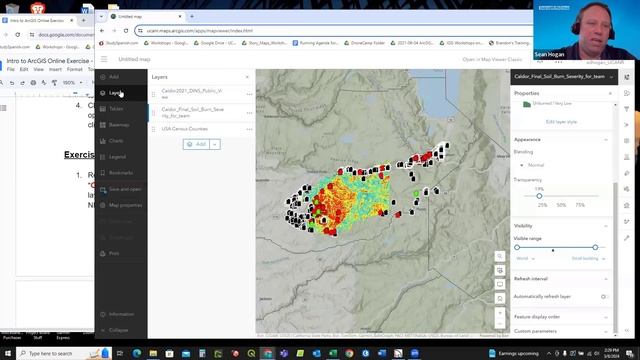Expand Custom parameters section
Screen dimensions: 640x360
(606, 331)
